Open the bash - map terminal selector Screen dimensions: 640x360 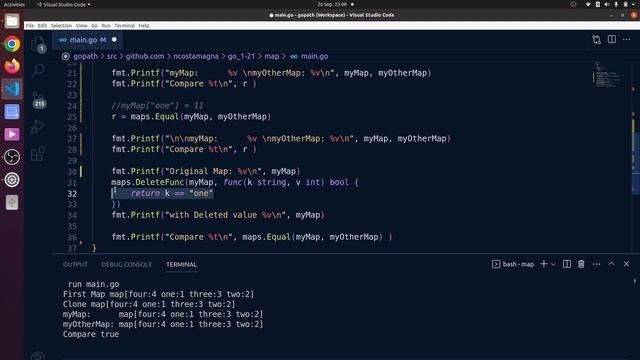(x=513, y=264)
